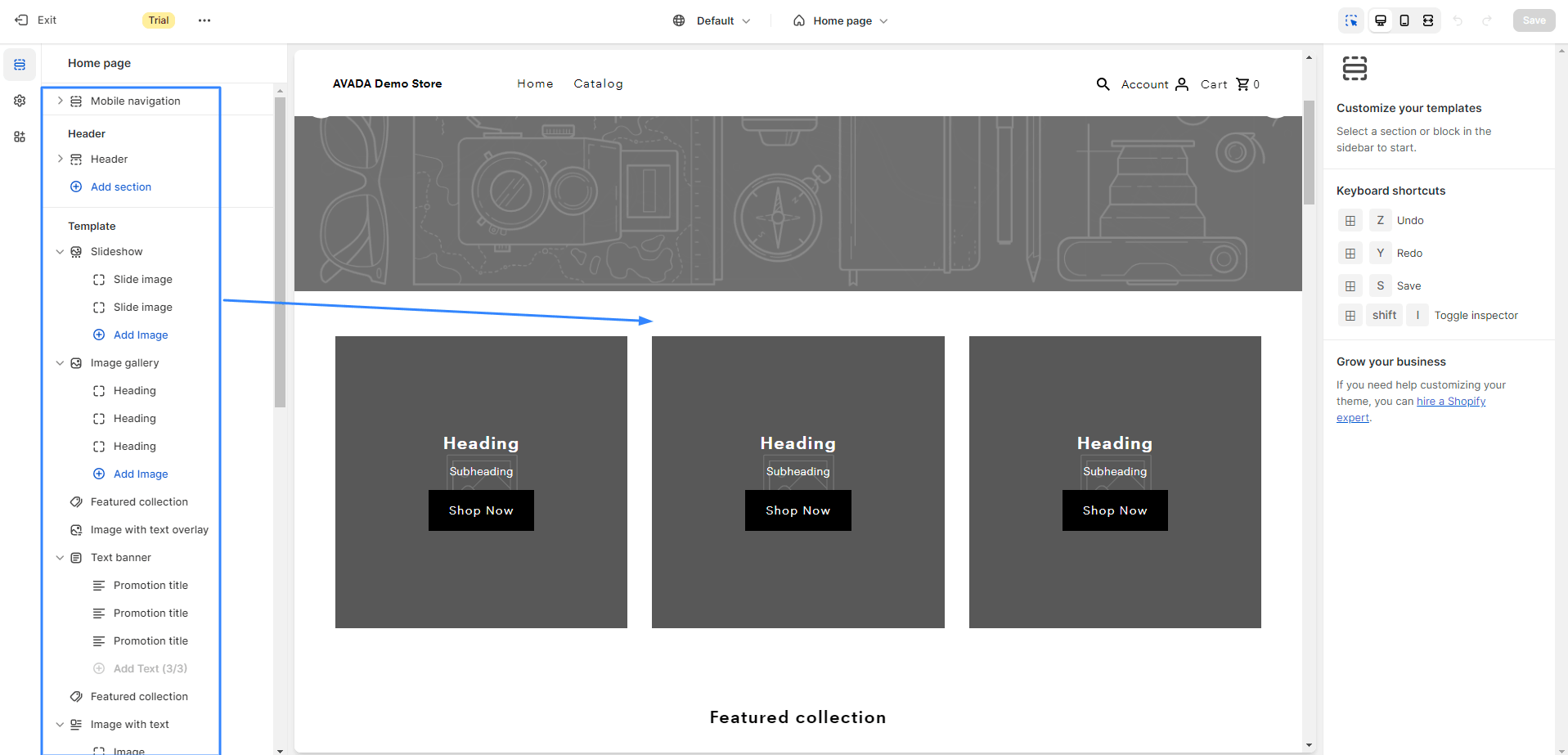1568x755 pixels.
Task: Click the Trial badge
Action: coord(159,20)
